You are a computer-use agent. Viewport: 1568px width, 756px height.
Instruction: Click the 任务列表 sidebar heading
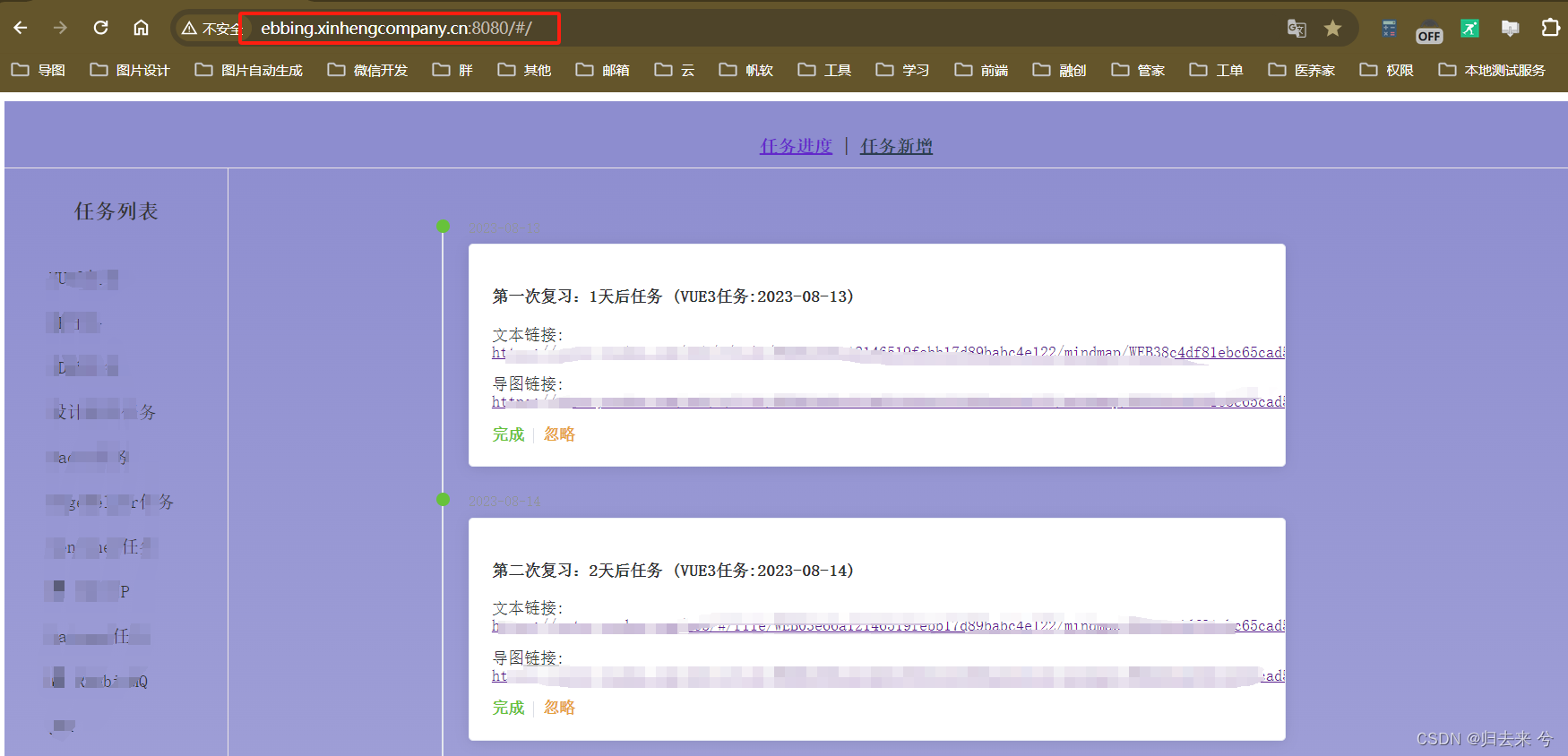pos(116,211)
